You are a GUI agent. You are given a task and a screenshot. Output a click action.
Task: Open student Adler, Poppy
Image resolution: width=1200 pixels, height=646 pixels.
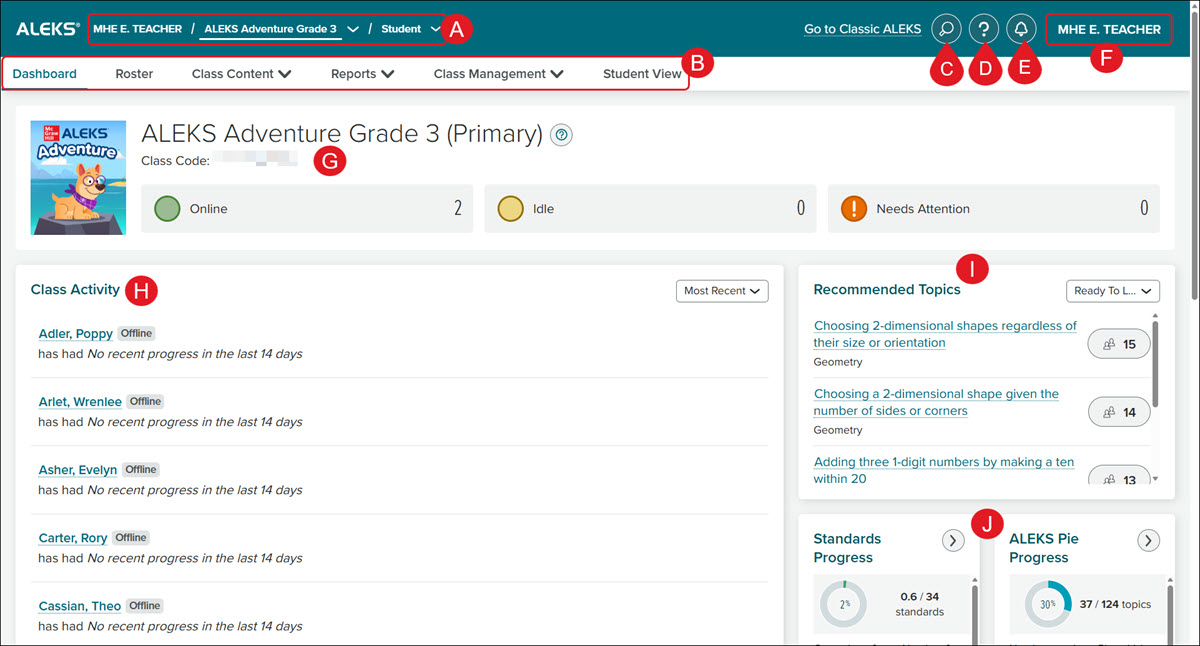(x=75, y=334)
